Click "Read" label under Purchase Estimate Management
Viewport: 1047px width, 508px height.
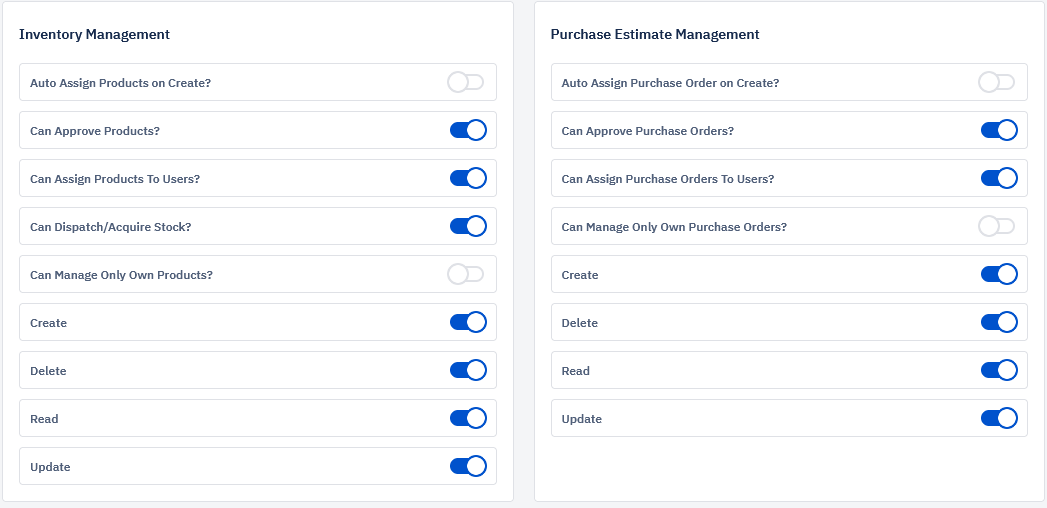576,371
